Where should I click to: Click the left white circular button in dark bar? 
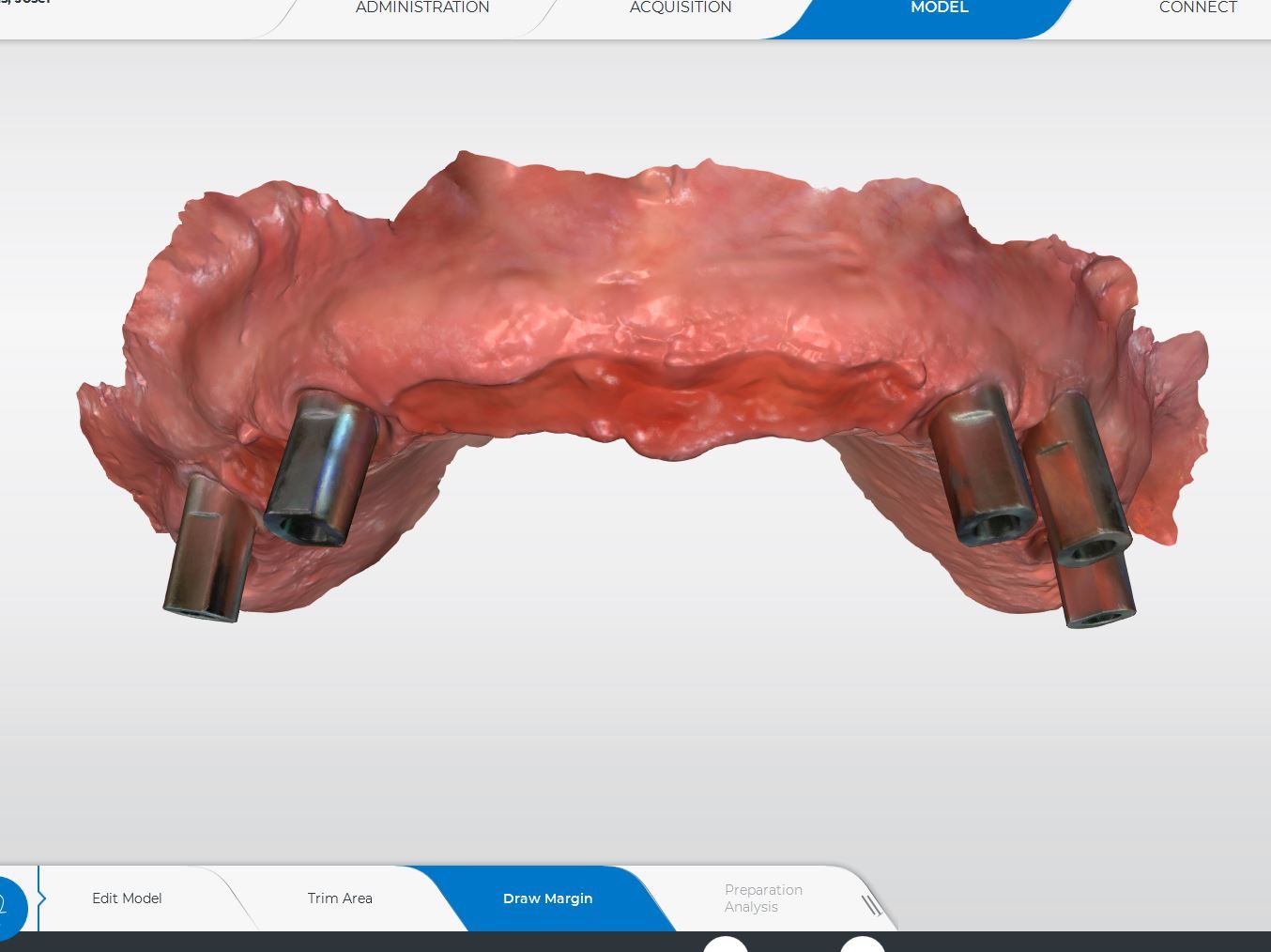pos(726,944)
